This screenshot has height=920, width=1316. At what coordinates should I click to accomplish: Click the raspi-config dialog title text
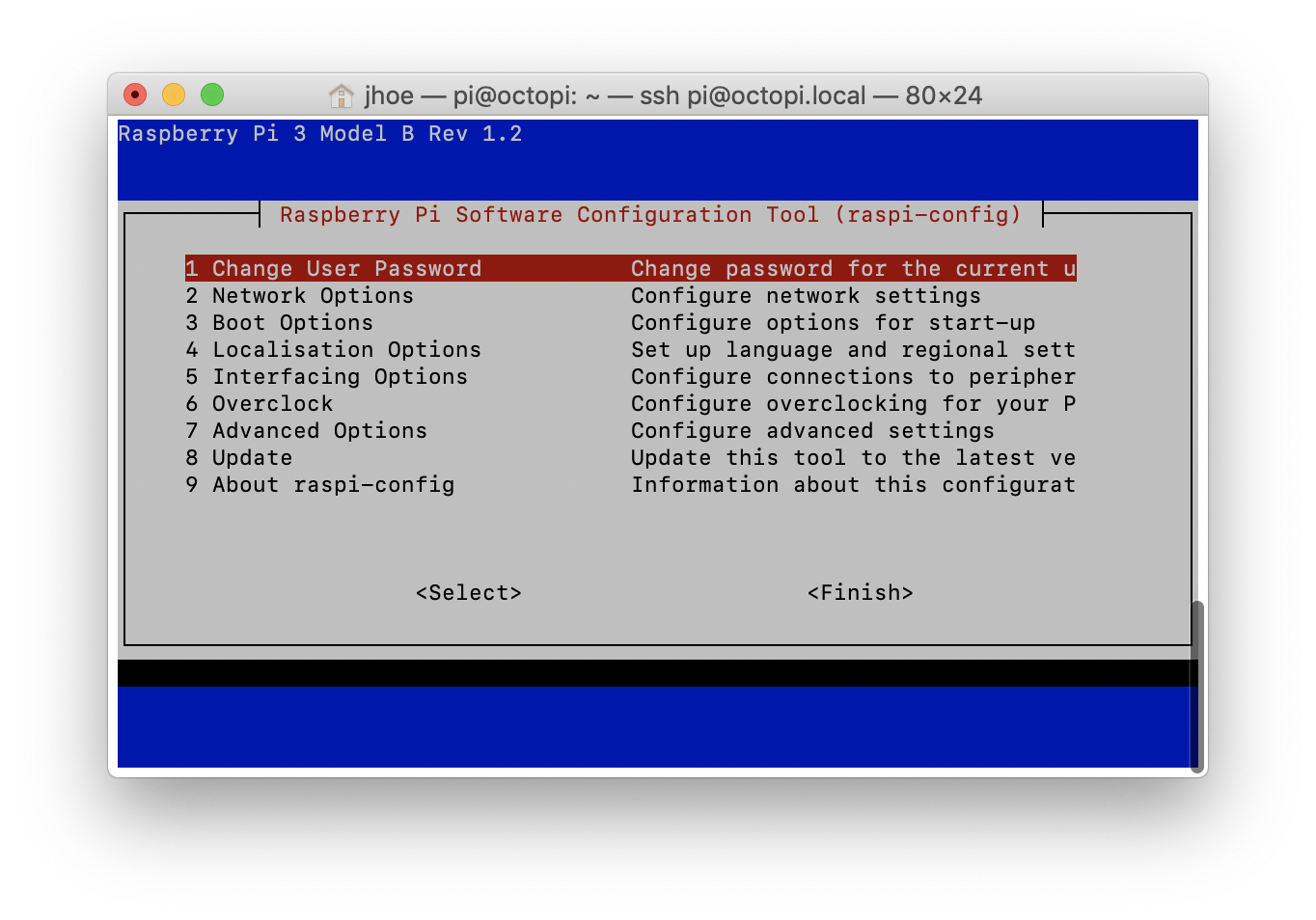(650, 215)
